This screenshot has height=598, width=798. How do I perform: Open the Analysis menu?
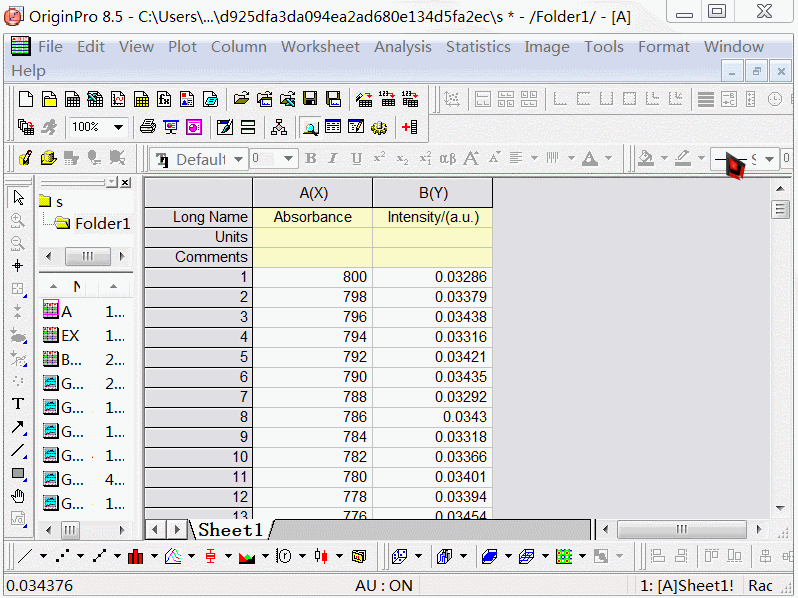[403, 47]
